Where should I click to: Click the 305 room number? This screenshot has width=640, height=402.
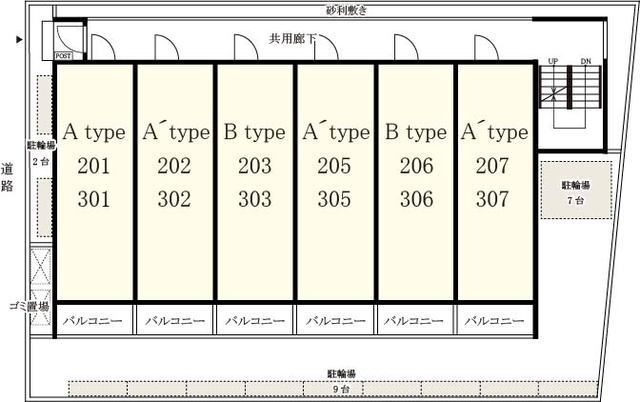coord(334,199)
